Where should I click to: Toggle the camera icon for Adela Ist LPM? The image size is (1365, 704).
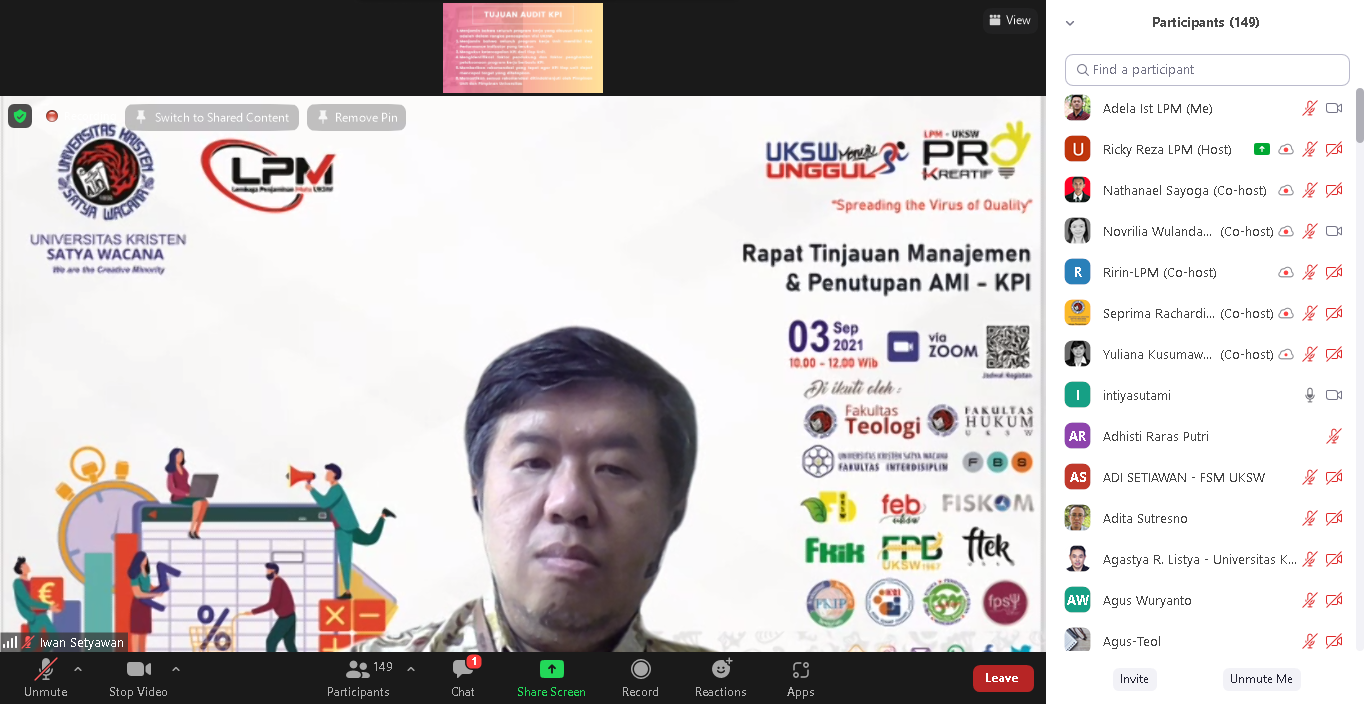[1333, 108]
